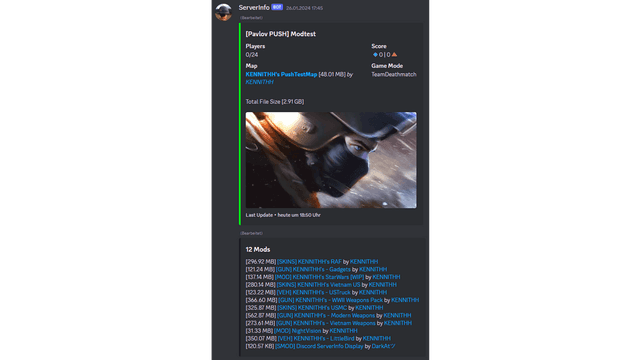Click the 12 Mods heading
The image size is (640, 360).
pos(258,249)
